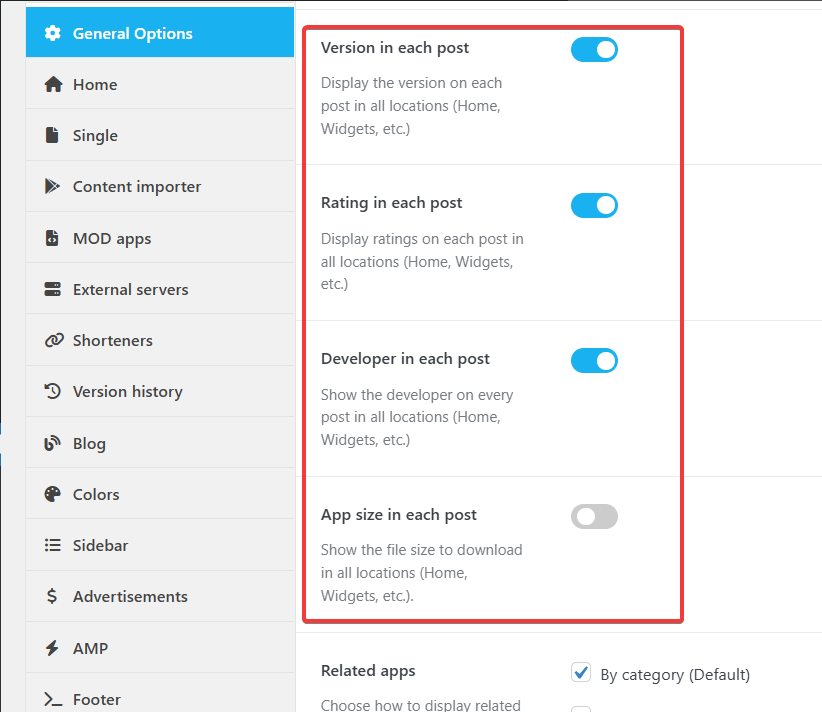The height and width of the screenshot is (712, 822).
Task: Click the Home house icon
Action: [53, 85]
